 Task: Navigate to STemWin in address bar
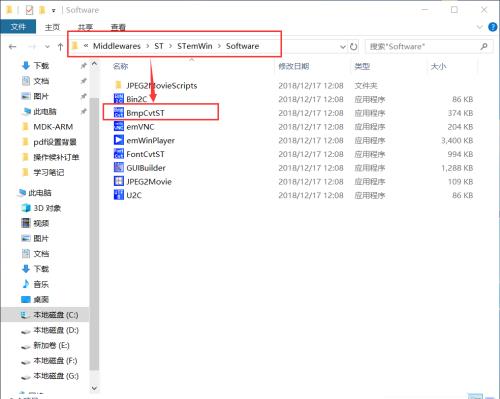click(x=195, y=46)
